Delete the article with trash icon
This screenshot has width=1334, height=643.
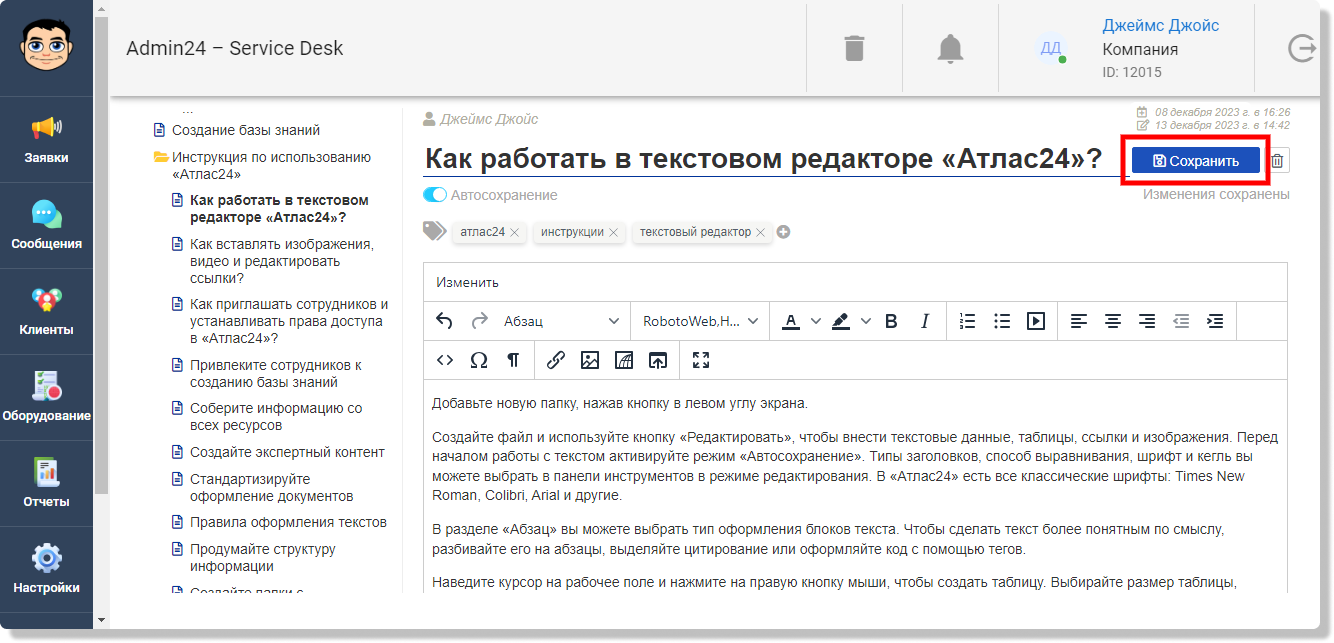coord(1278,161)
